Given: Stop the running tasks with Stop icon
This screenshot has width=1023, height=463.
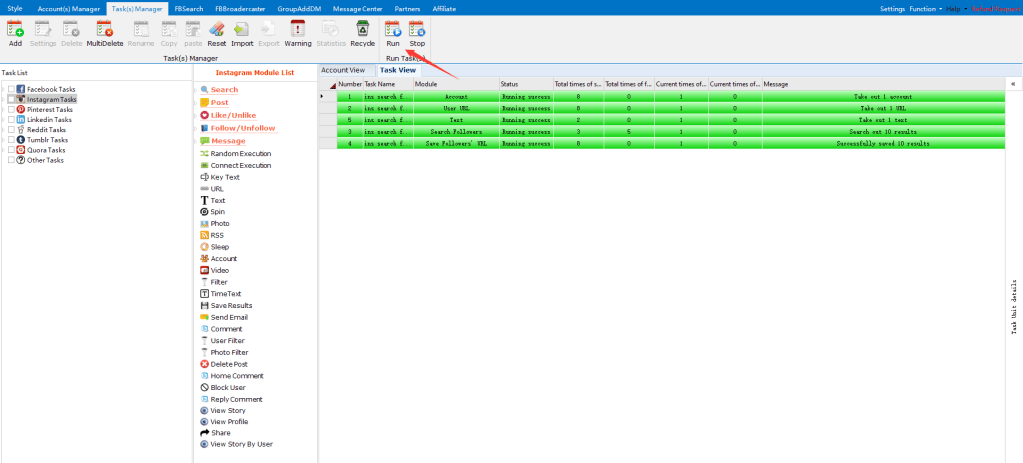Looking at the screenshot, I should tap(417, 29).
